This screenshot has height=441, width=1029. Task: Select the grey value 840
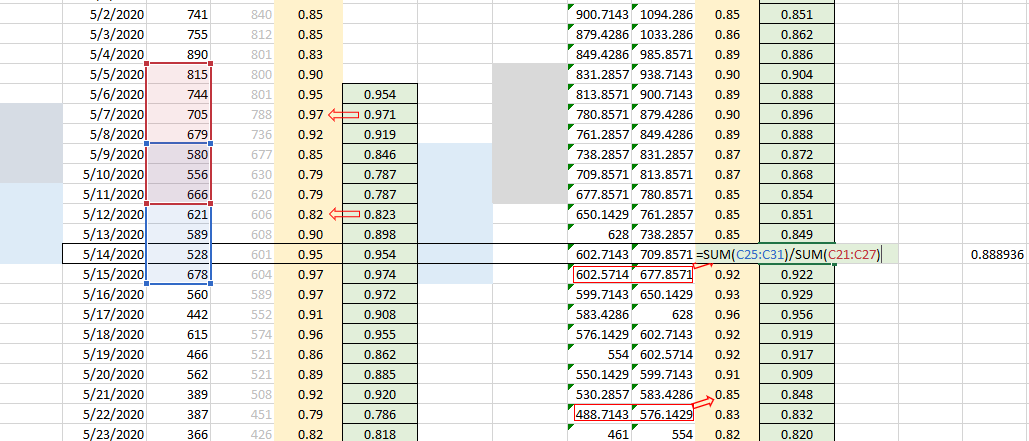coord(243,14)
